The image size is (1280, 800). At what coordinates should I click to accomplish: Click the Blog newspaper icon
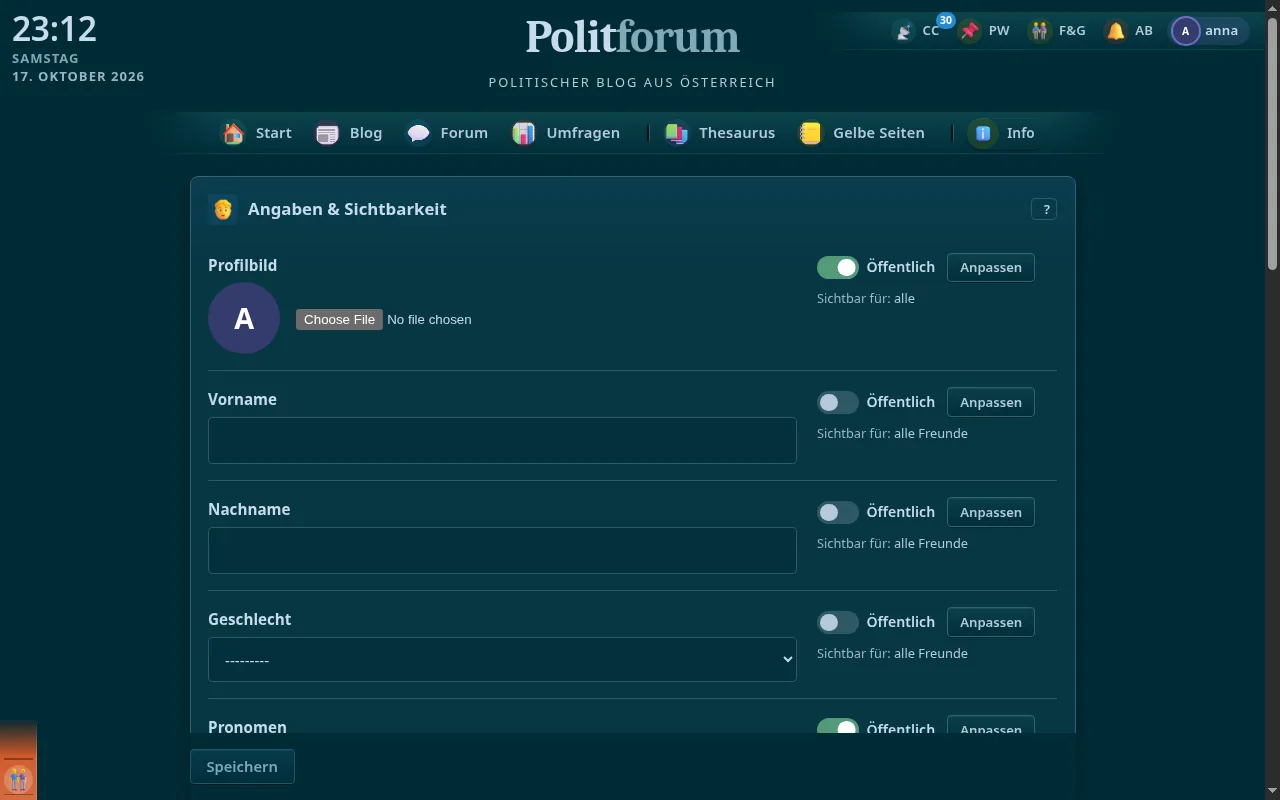(327, 133)
